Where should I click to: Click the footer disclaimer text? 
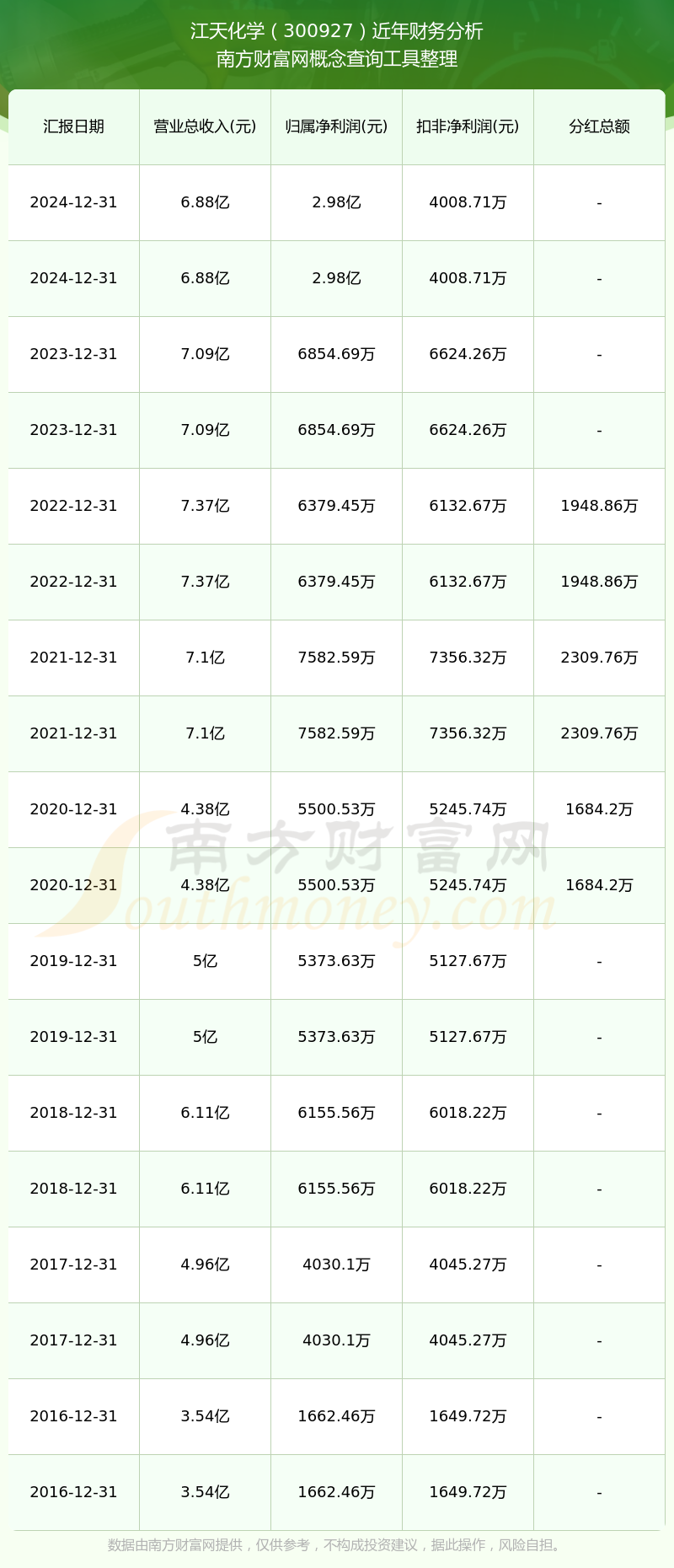coord(337,1544)
